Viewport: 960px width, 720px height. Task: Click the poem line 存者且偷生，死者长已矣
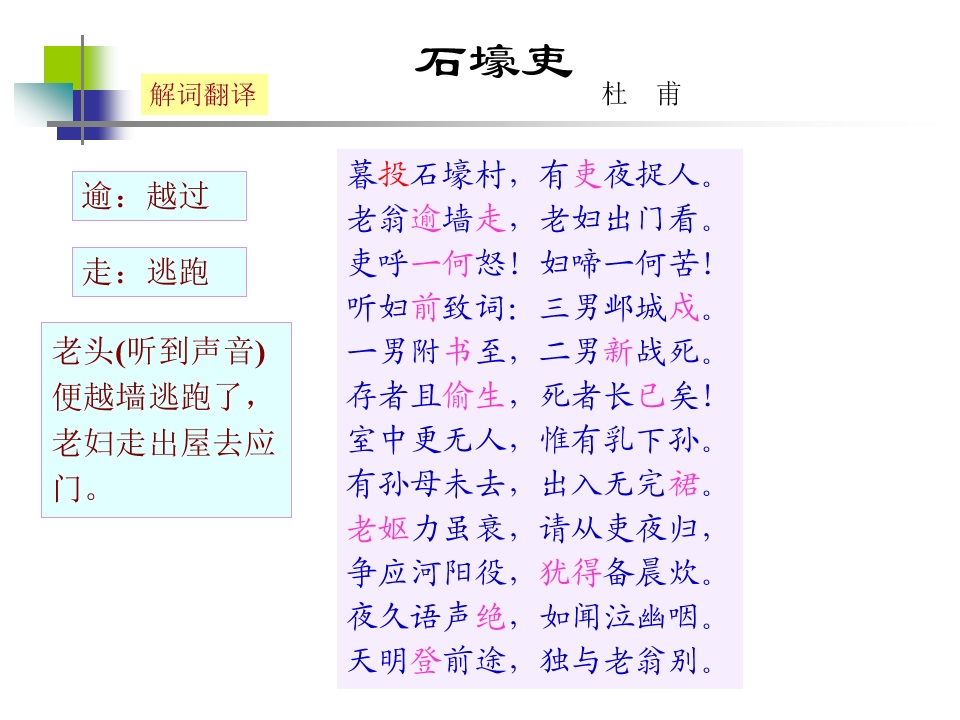point(530,396)
